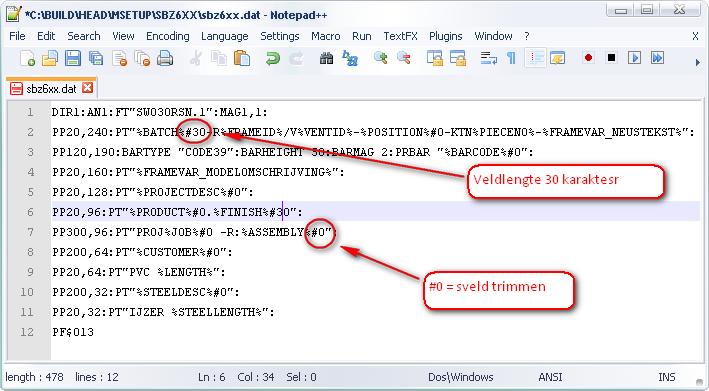Image resolution: width=709 pixels, height=391 pixels.
Task: Click the Undo green arrow icon
Action: pos(273,59)
